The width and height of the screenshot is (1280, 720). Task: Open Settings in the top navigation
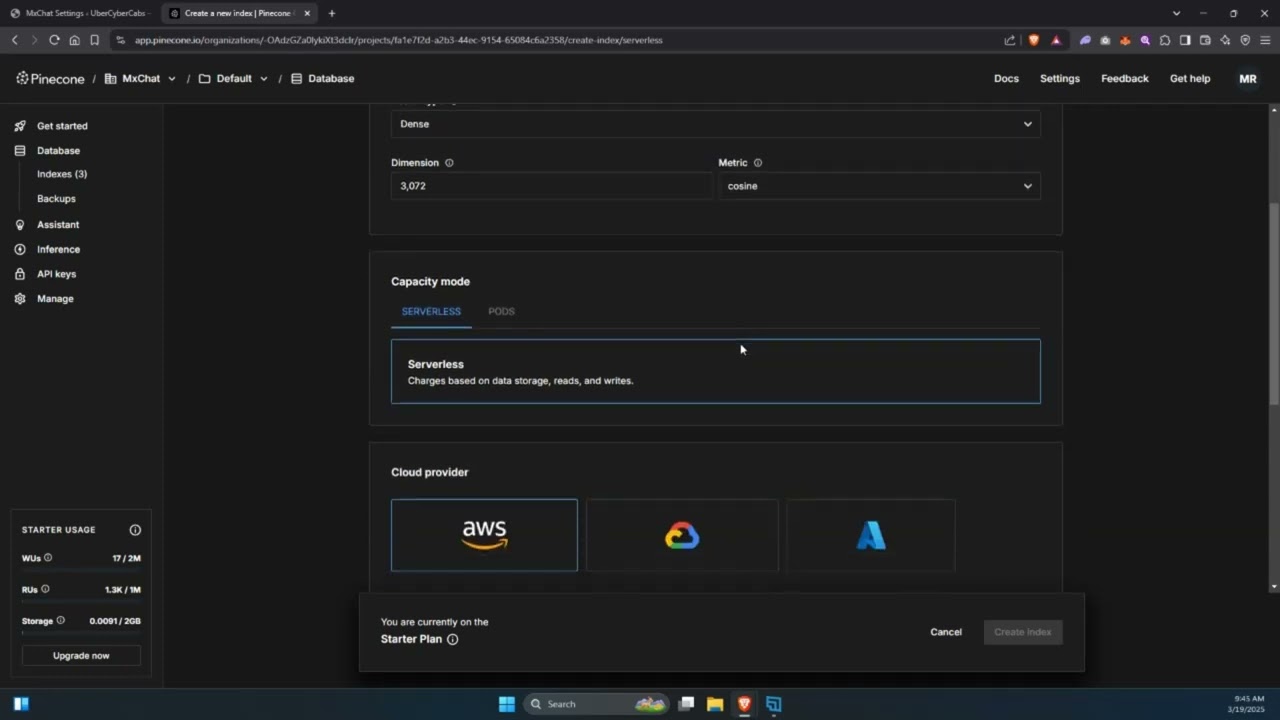click(x=1060, y=78)
